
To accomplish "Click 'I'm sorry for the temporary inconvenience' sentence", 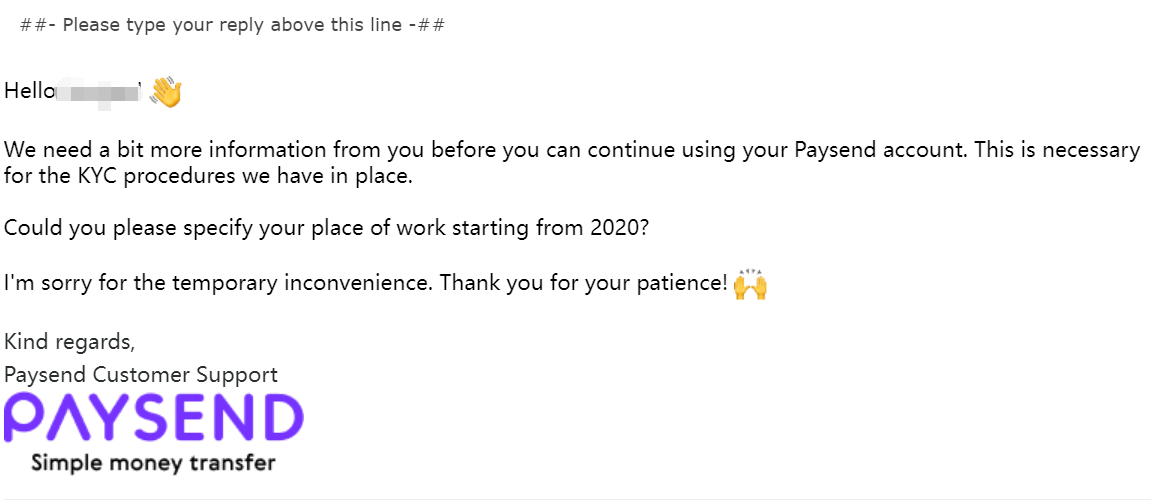I will pos(218,283).
